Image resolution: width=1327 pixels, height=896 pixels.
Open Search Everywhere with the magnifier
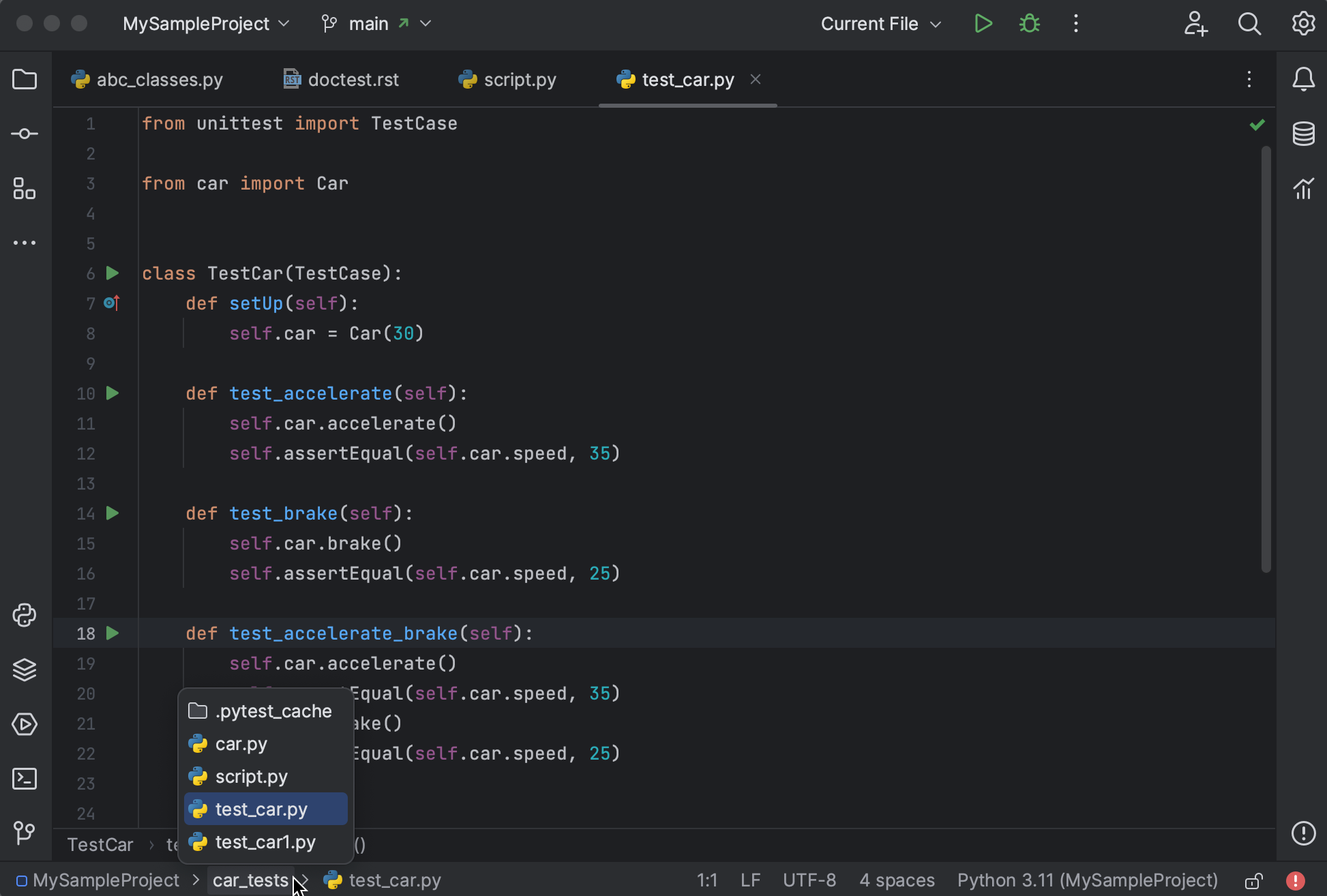point(1249,23)
